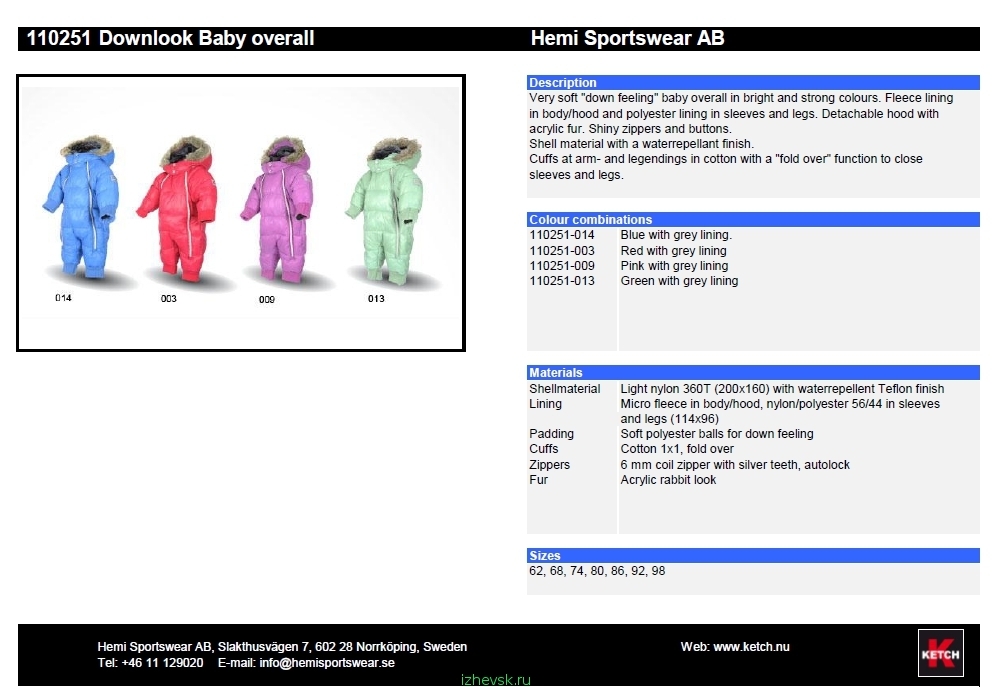Click the 'Padding' materials label
Image resolution: width=994 pixels, height=687 pixels.
[552, 434]
